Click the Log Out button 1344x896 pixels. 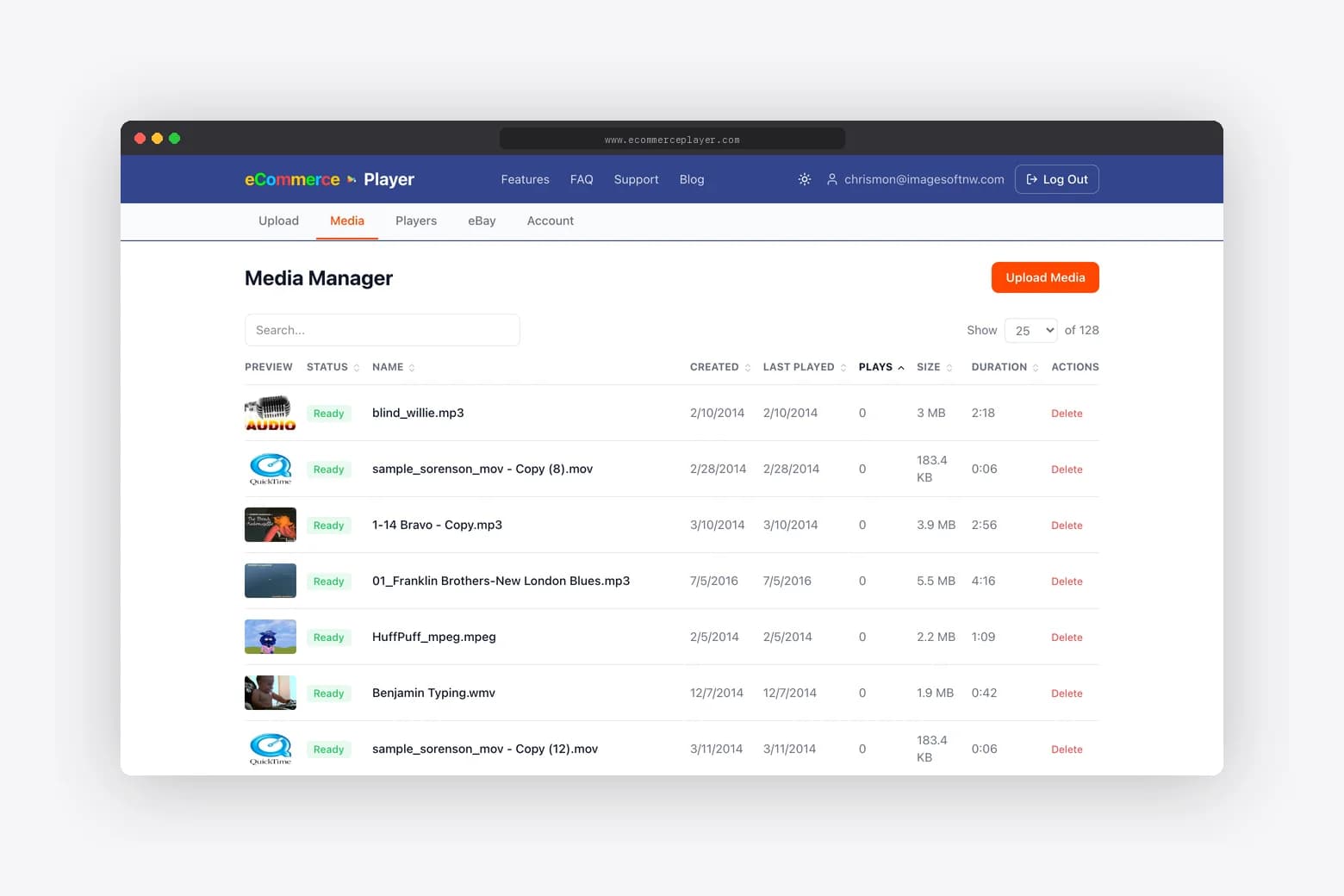point(1056,179)
